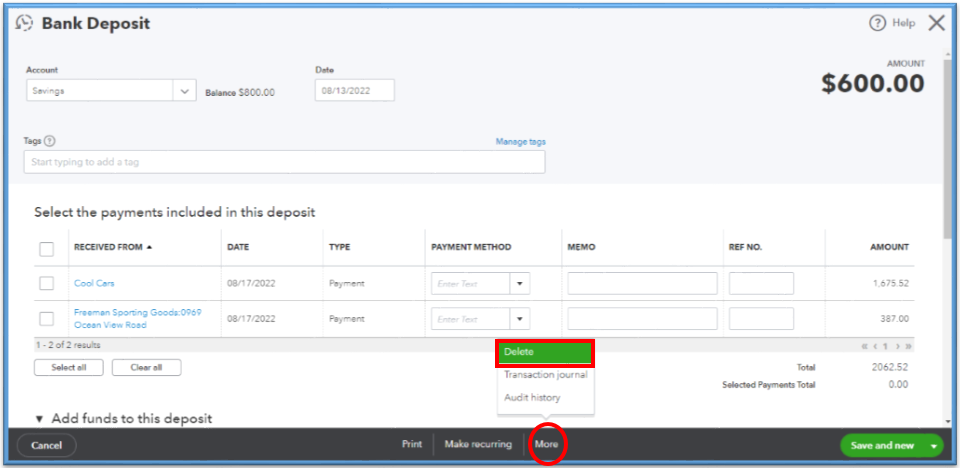Click the 1,675.52 amount cell
960x468 pixels.
(891, 284)
